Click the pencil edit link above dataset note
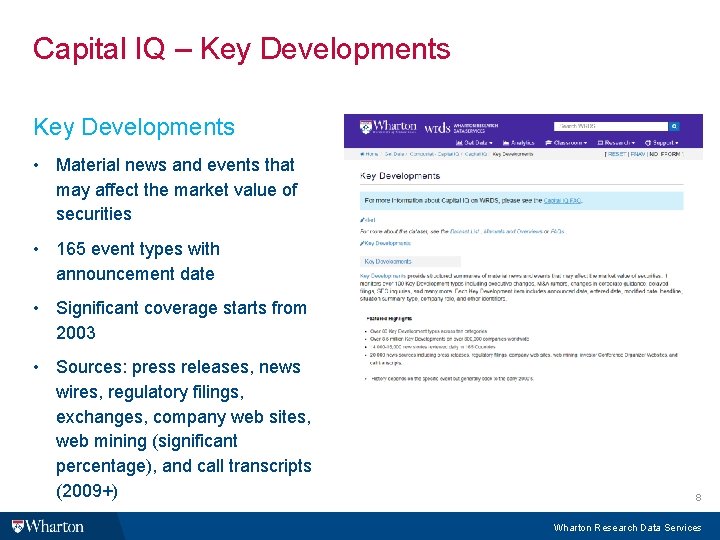The height and width of the screenshot is (540, 720). pyautogui.click(x=368, y=220)
